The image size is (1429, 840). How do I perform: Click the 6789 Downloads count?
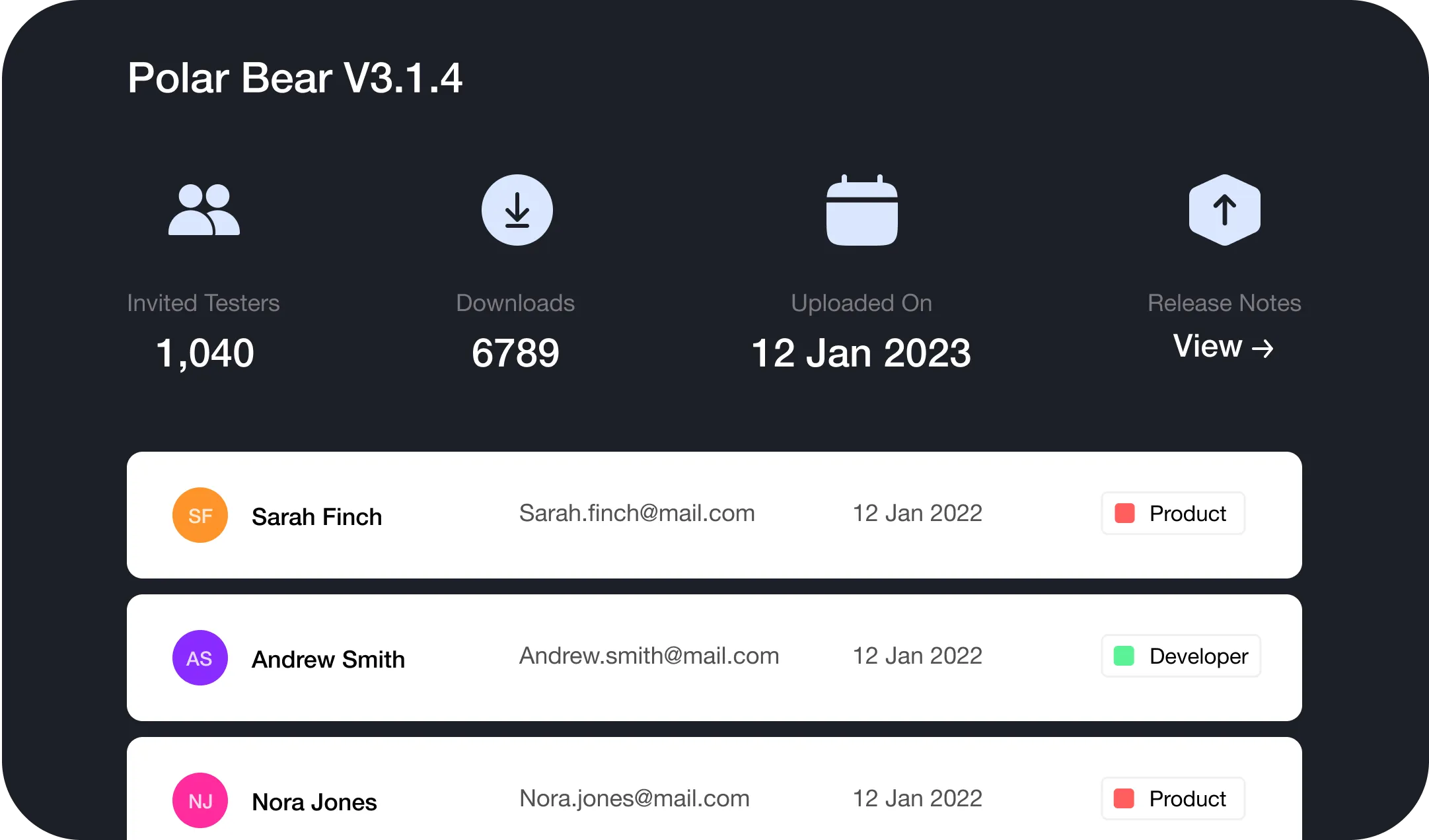coord(515,353)
